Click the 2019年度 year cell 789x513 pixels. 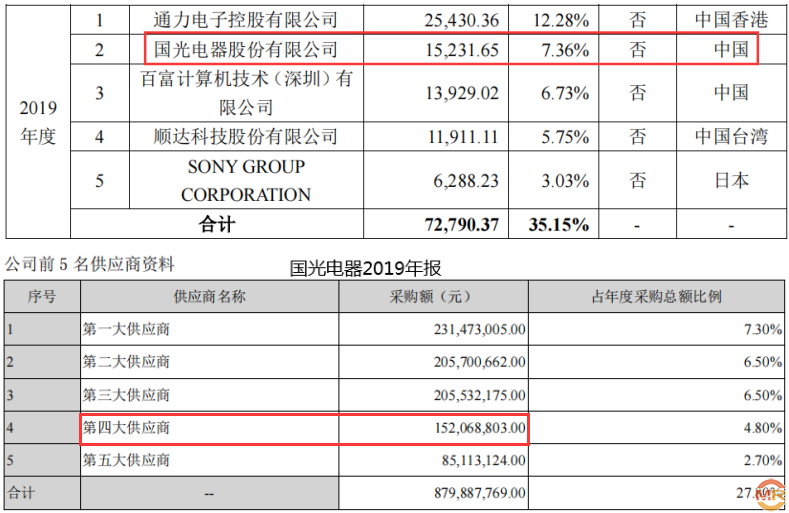[x=38, y=122]
